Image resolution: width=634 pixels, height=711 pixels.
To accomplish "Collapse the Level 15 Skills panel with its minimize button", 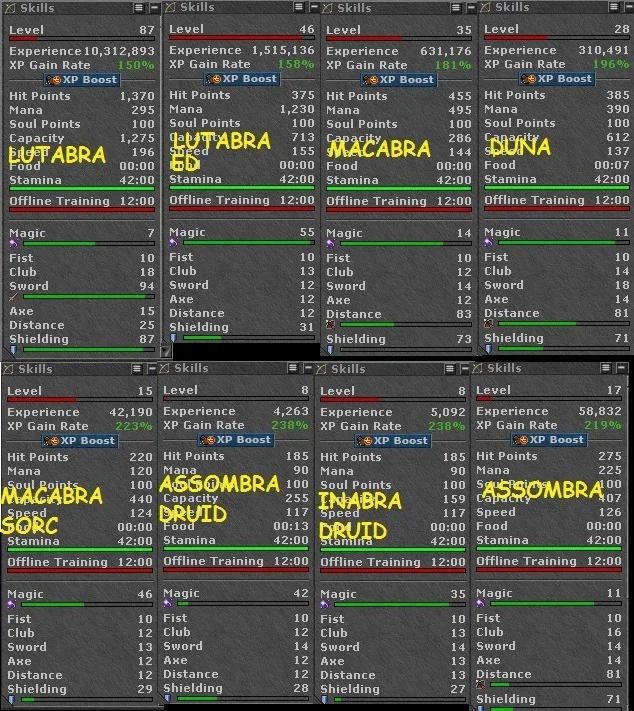I will tap(152, 369).
